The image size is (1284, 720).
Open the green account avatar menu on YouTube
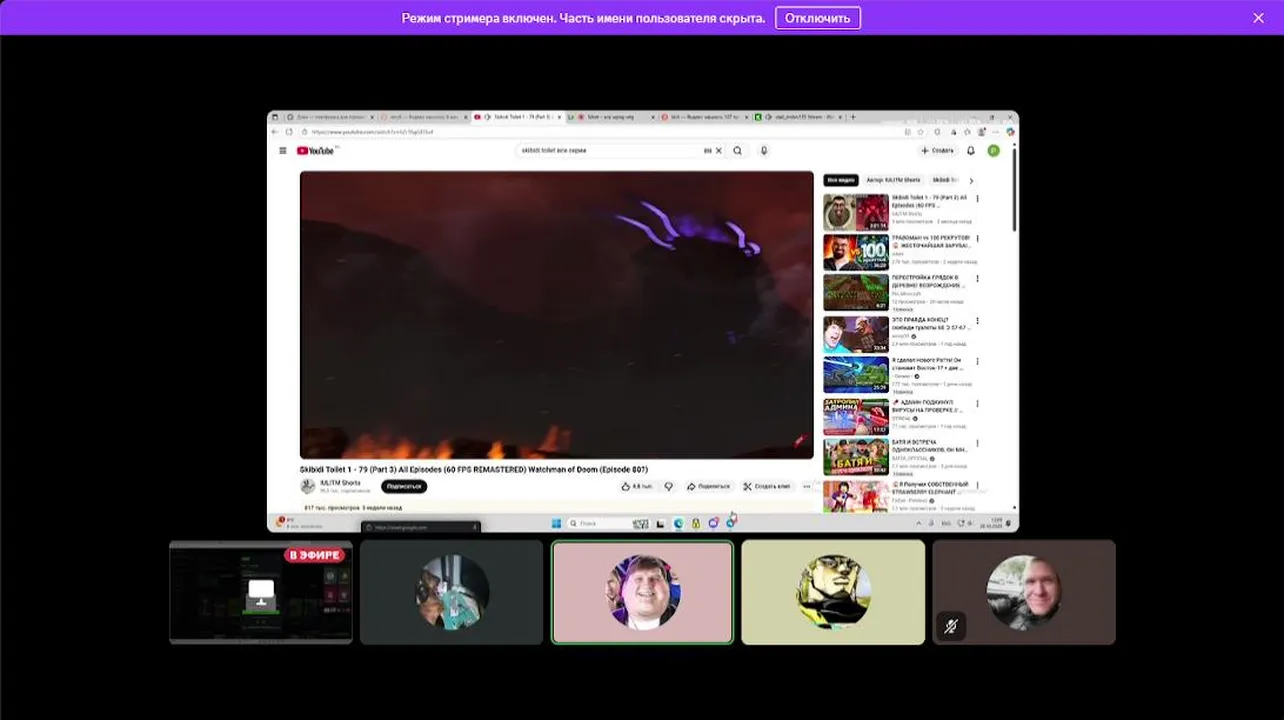[x=993, y=151]
